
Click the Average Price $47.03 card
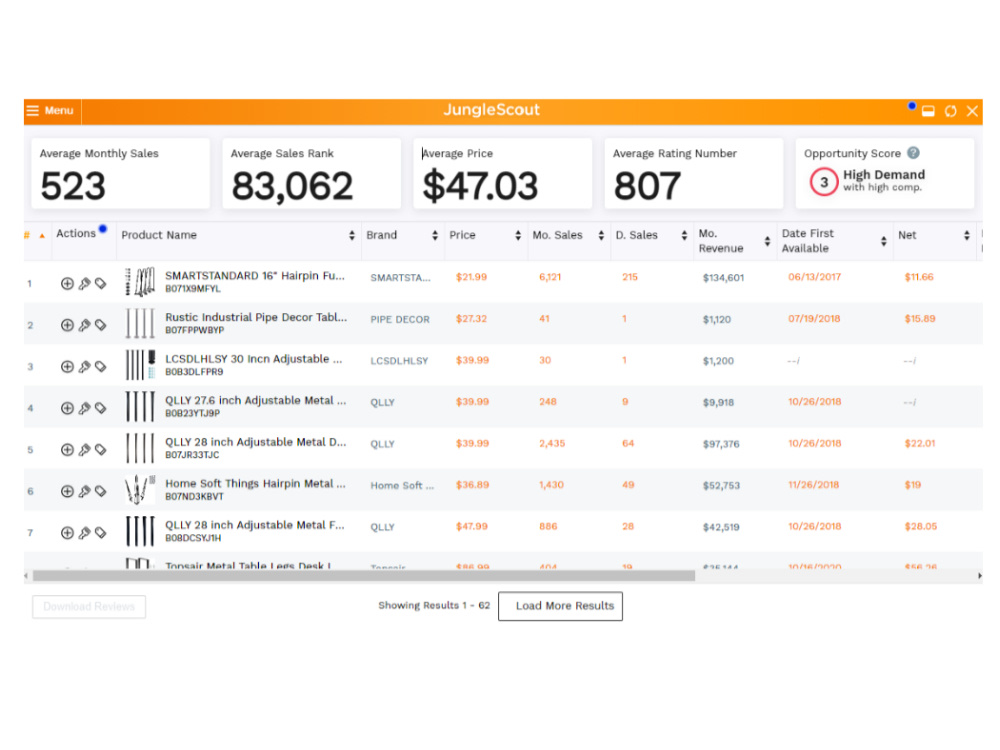(x=503, y=173)
